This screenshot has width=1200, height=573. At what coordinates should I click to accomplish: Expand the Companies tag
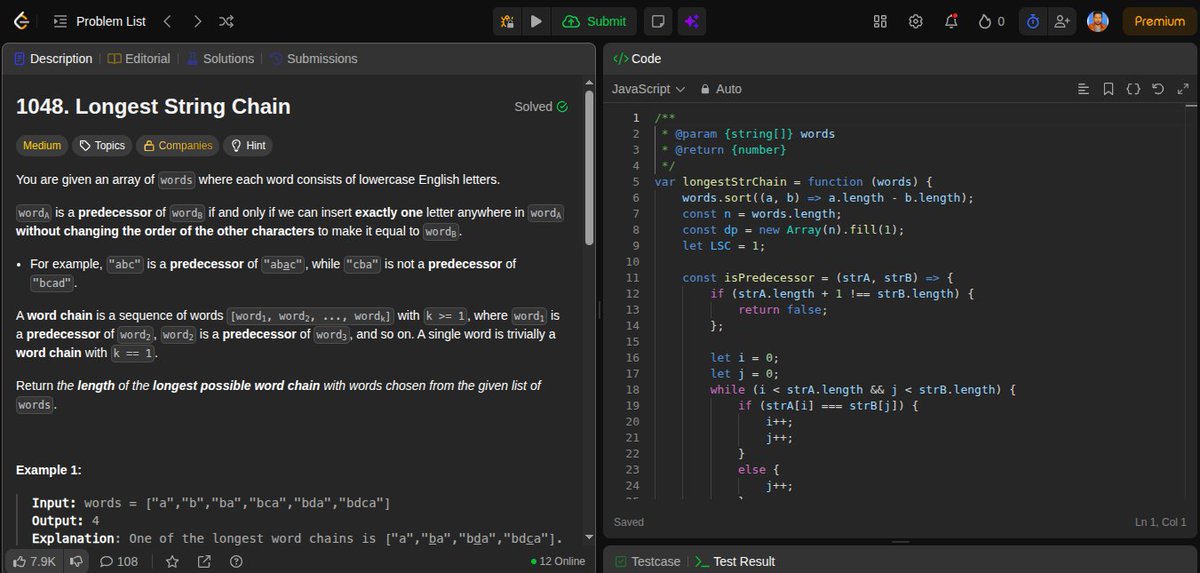(178, 146)
